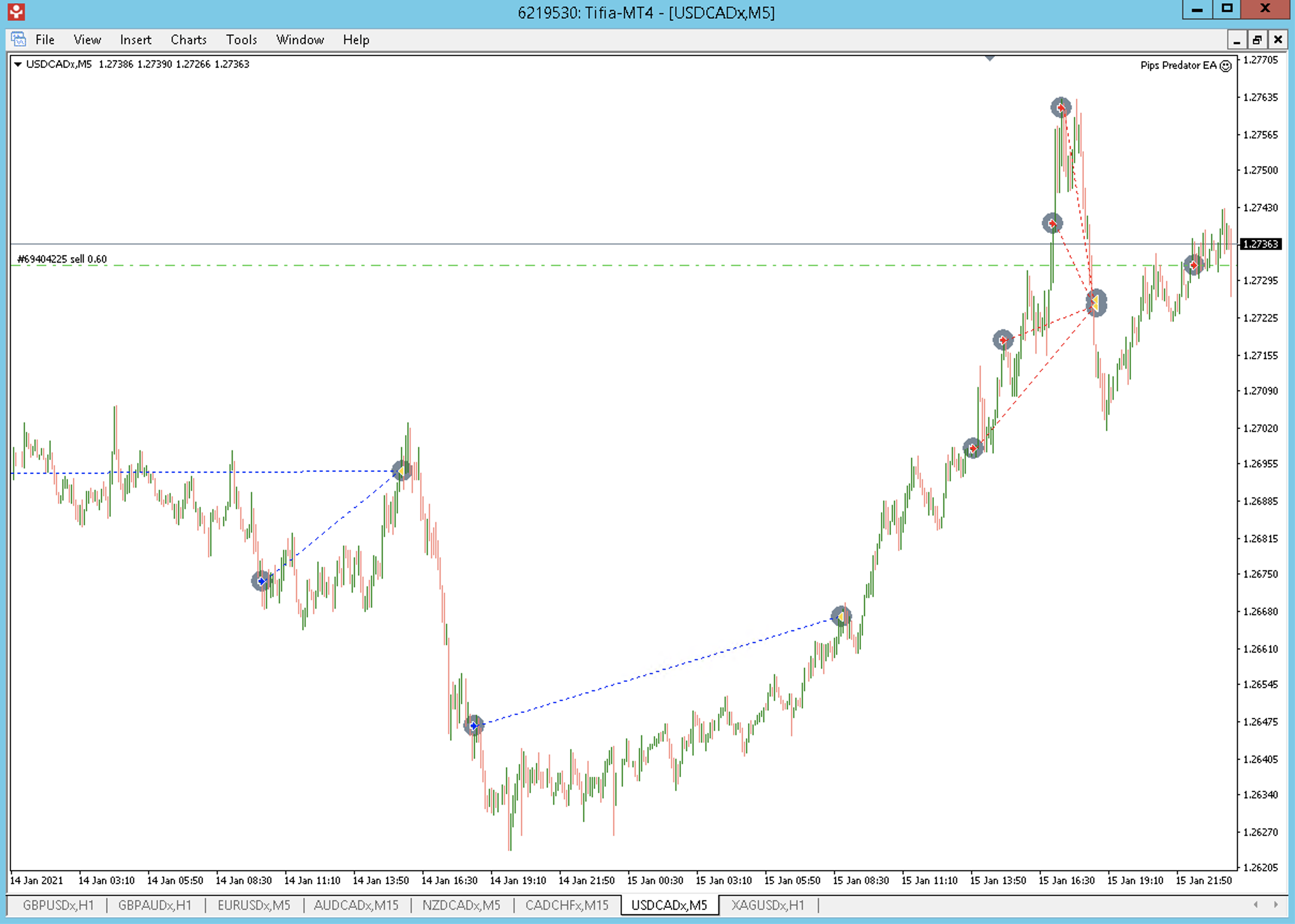Switch to the XAGUSDx,H1 chart tab
The height and width of the screenshot is (924, 1295).
pos(768,905)
